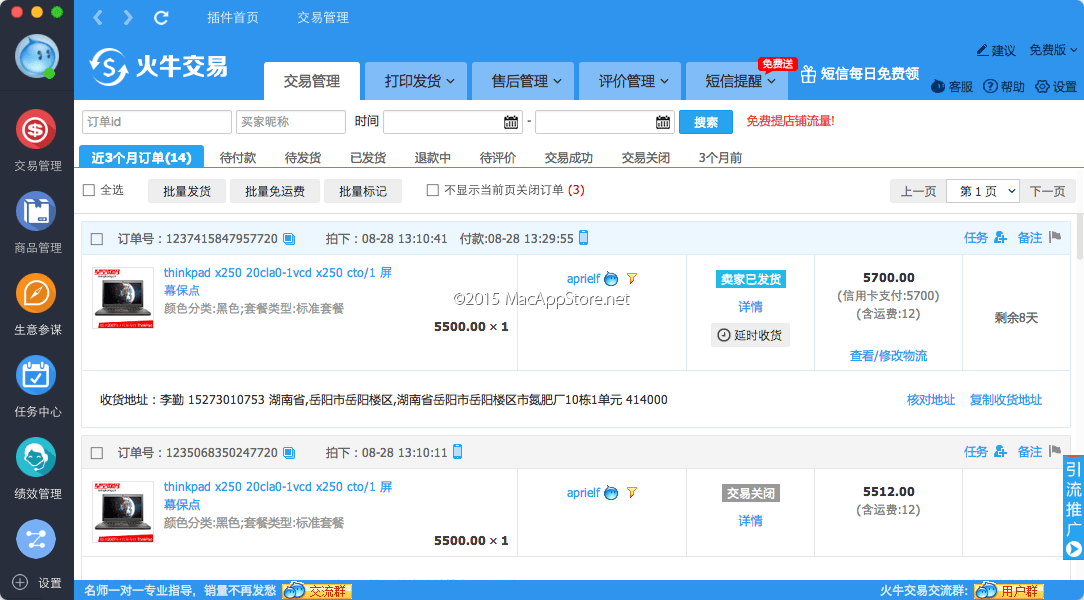Open 生意参谋 compass icon
Viewport: 1084px width, 600px height.
pos(36,293)
